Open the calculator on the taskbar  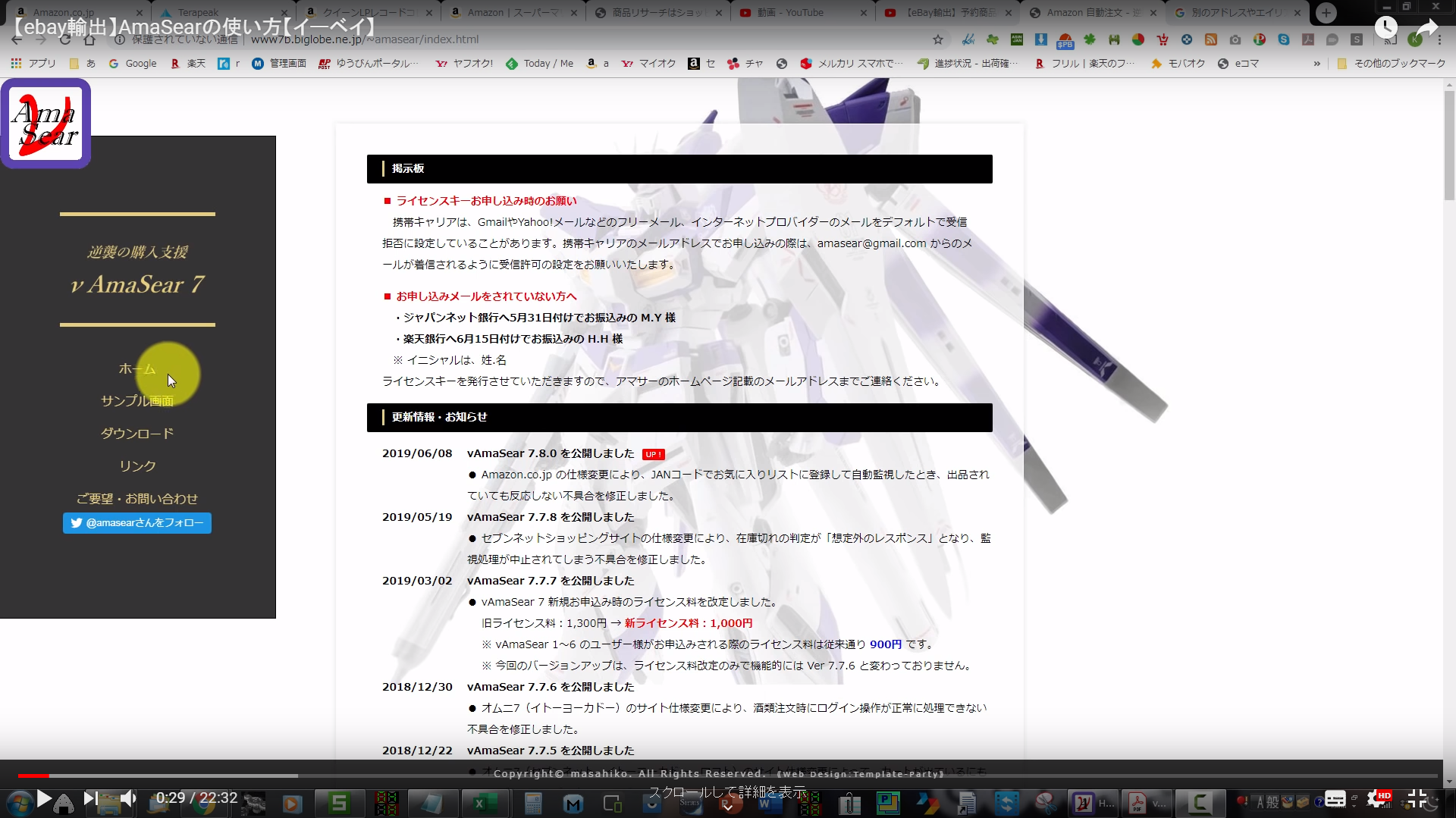[x=533, y=803]
